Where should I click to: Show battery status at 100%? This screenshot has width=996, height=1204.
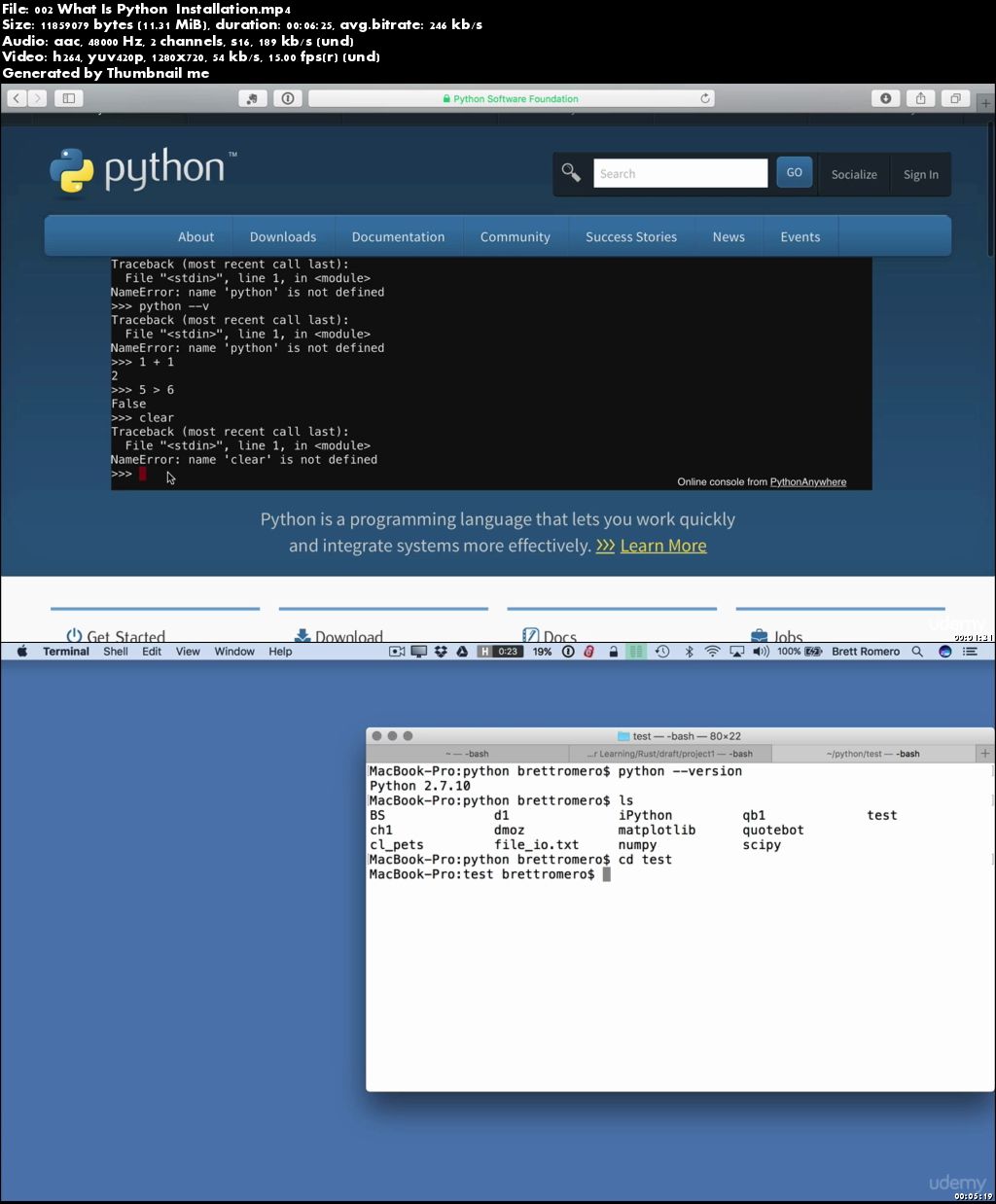tap(800, 652)
